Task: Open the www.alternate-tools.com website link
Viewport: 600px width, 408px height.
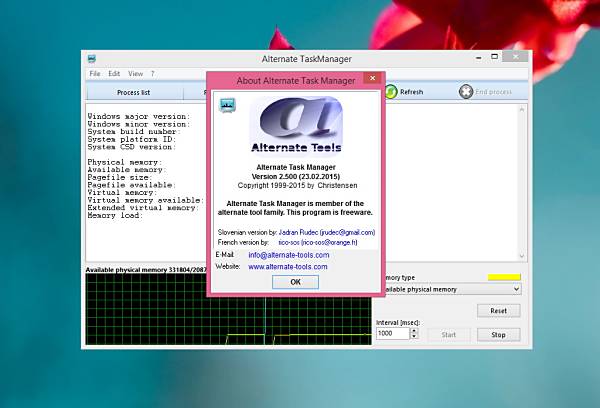Action: coord(288,267)
